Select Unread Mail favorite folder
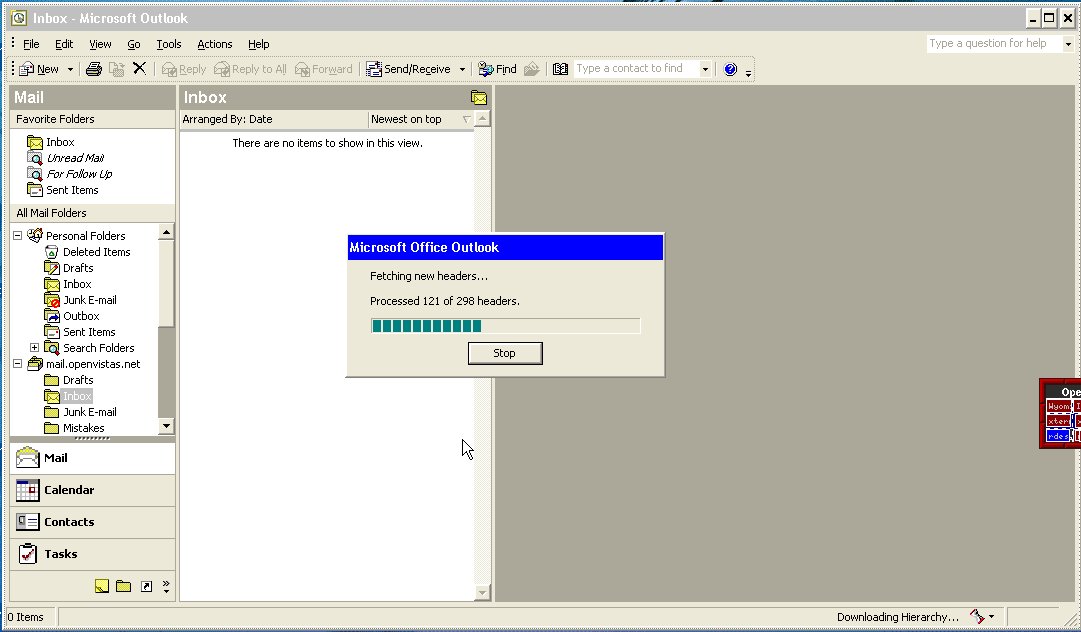 pos(65,158)
